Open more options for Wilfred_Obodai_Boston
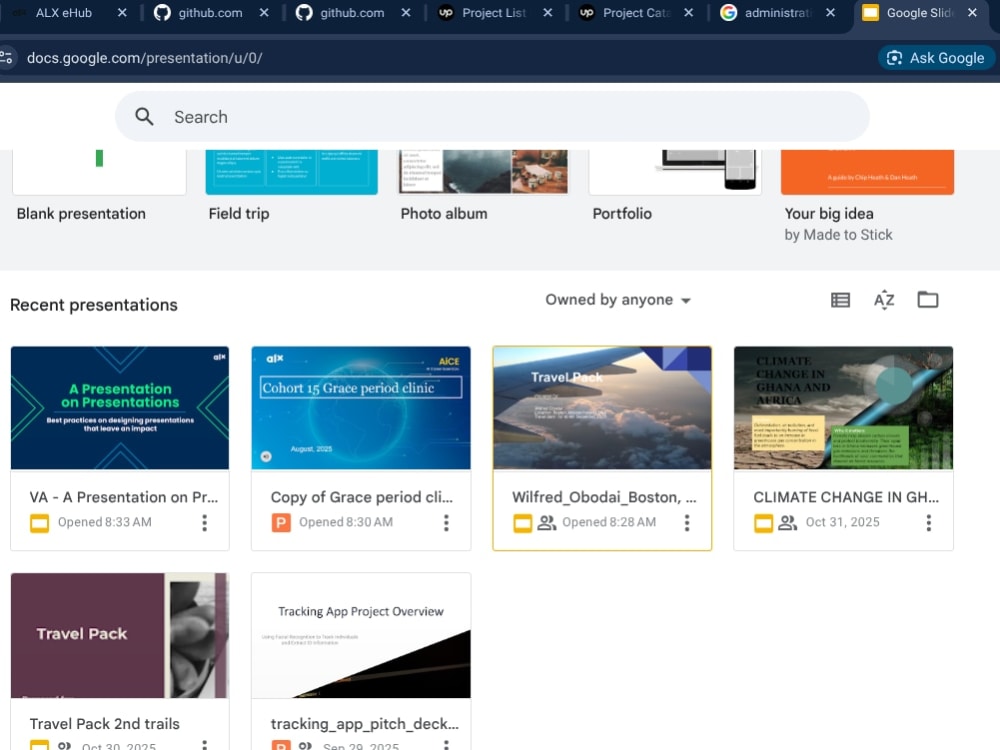1000x750 pixels. coord(687,523)
